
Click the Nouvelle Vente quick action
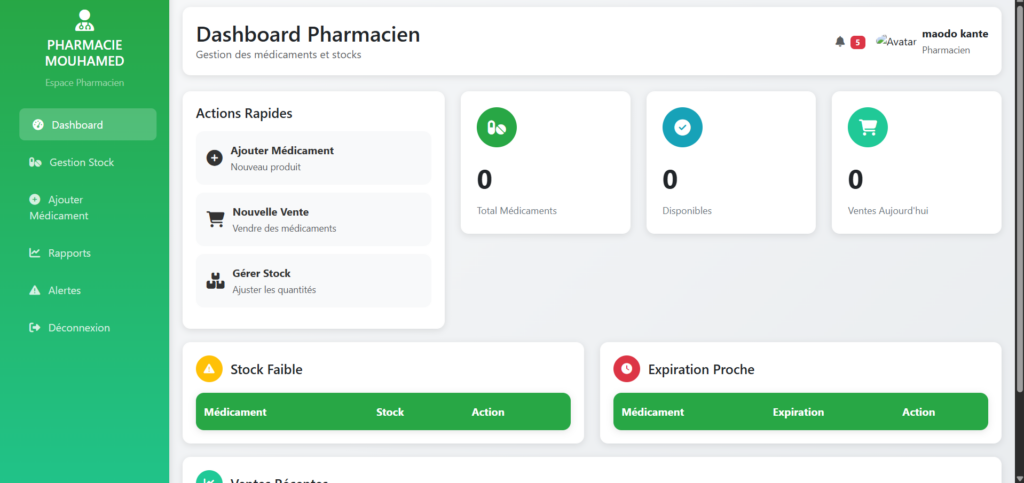[x=313, y=219]
